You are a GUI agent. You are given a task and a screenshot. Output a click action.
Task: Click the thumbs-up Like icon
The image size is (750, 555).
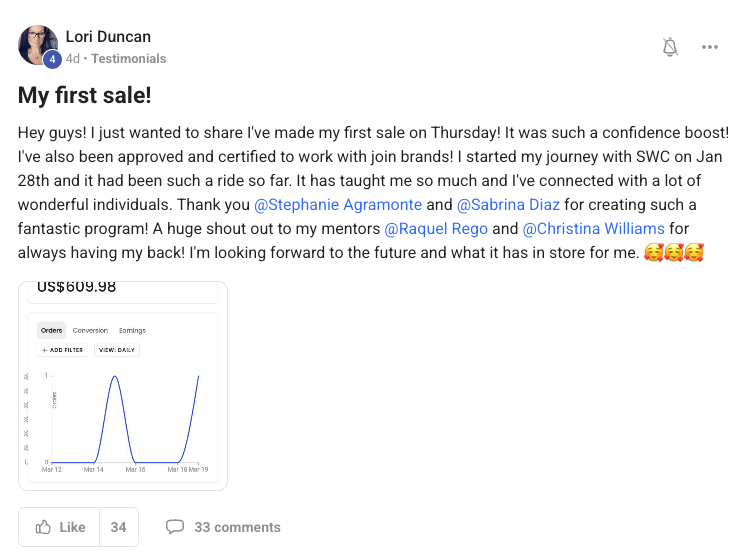43,527
